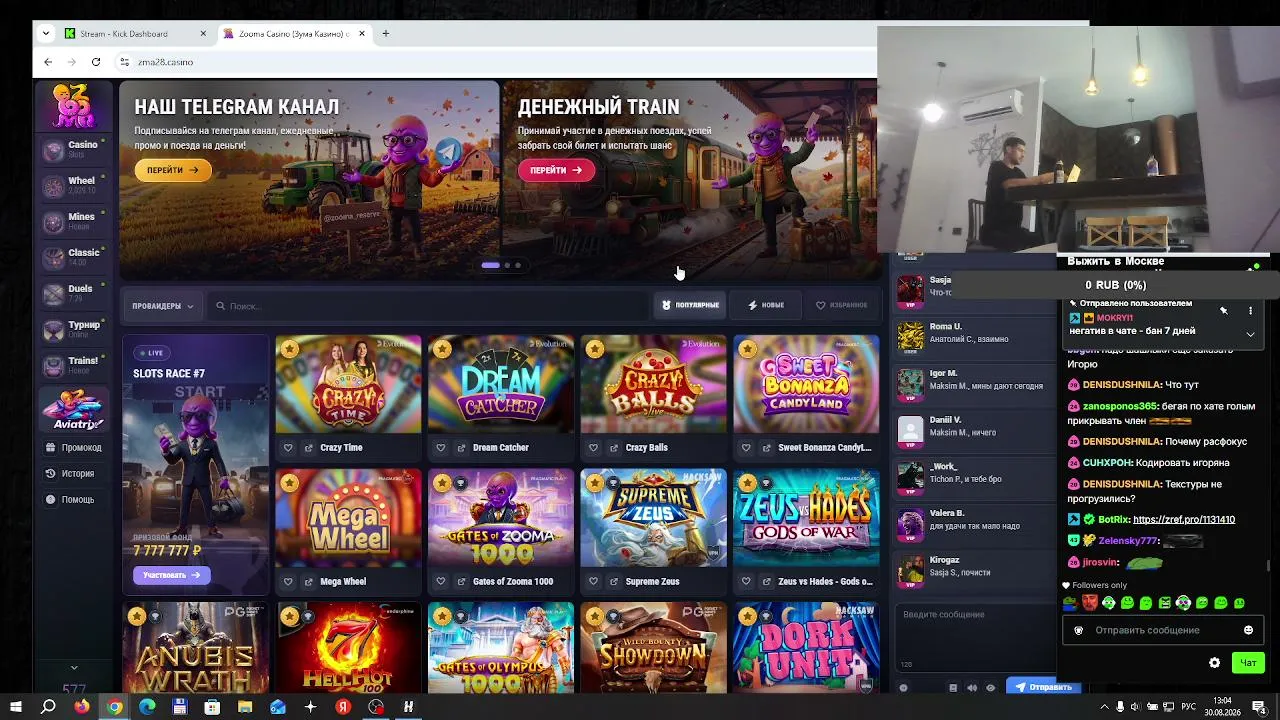Switch to the Stream - Kick Dashboard tab

coord(136,34)
